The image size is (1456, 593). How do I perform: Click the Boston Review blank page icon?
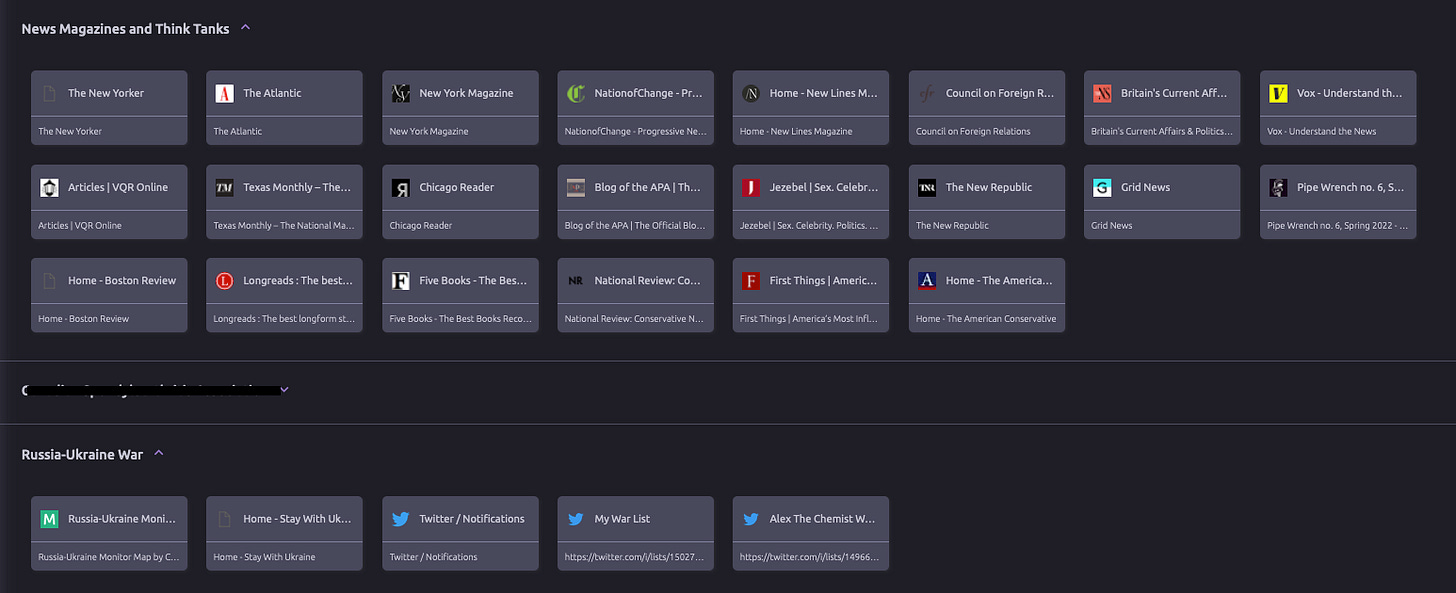coord(49,281)
